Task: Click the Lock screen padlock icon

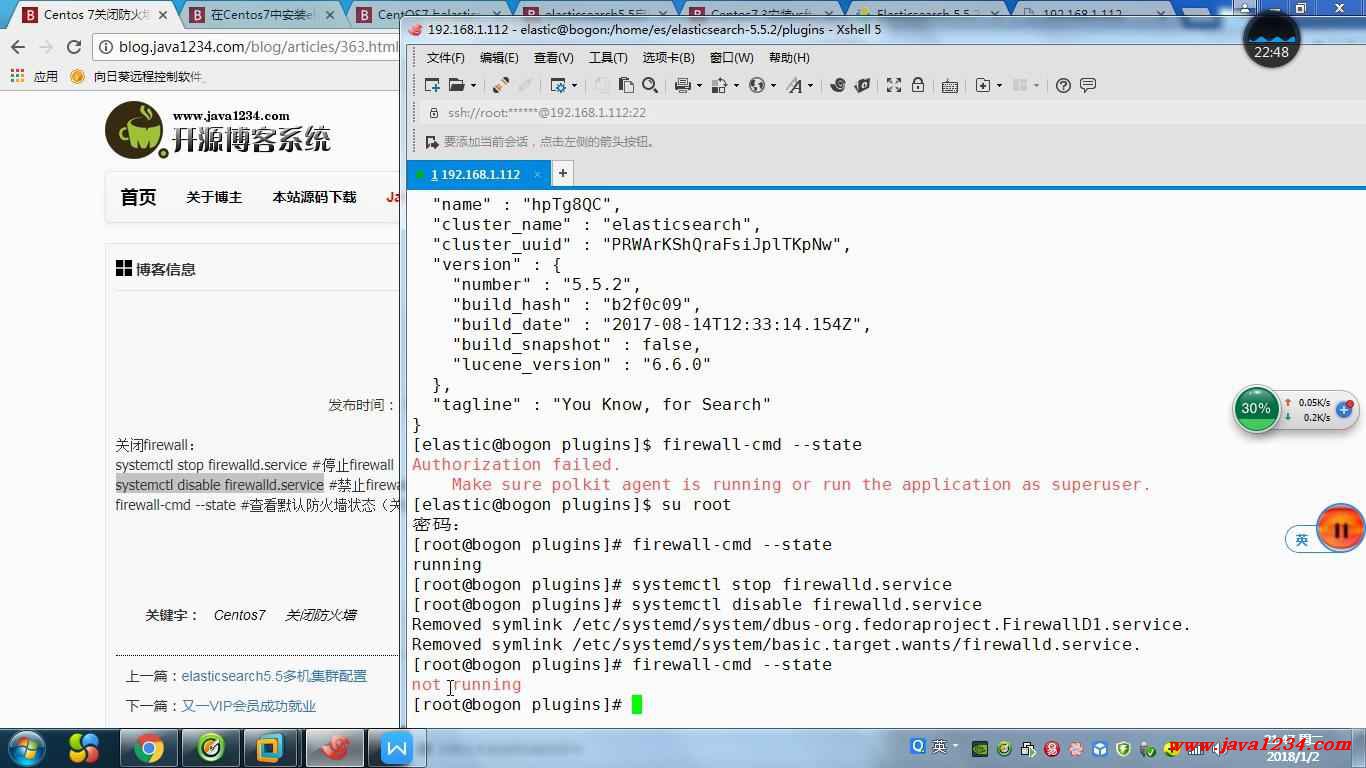Action: click(918, 85)
